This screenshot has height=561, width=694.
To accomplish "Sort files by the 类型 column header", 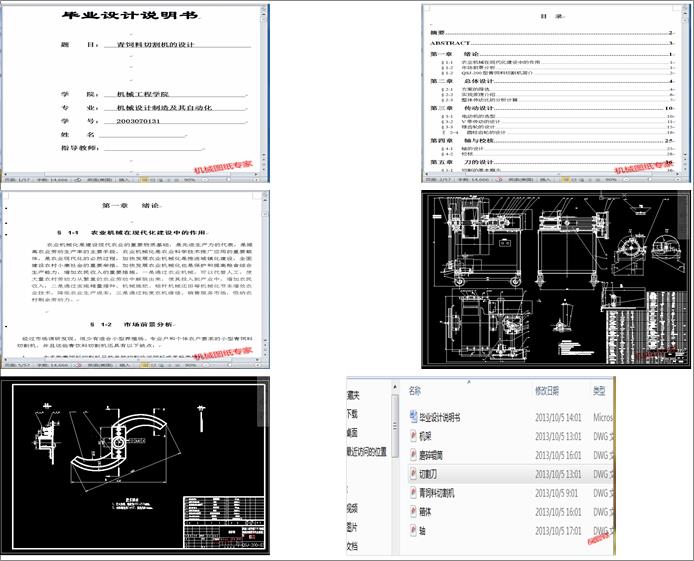I will (x=599, y=391).
